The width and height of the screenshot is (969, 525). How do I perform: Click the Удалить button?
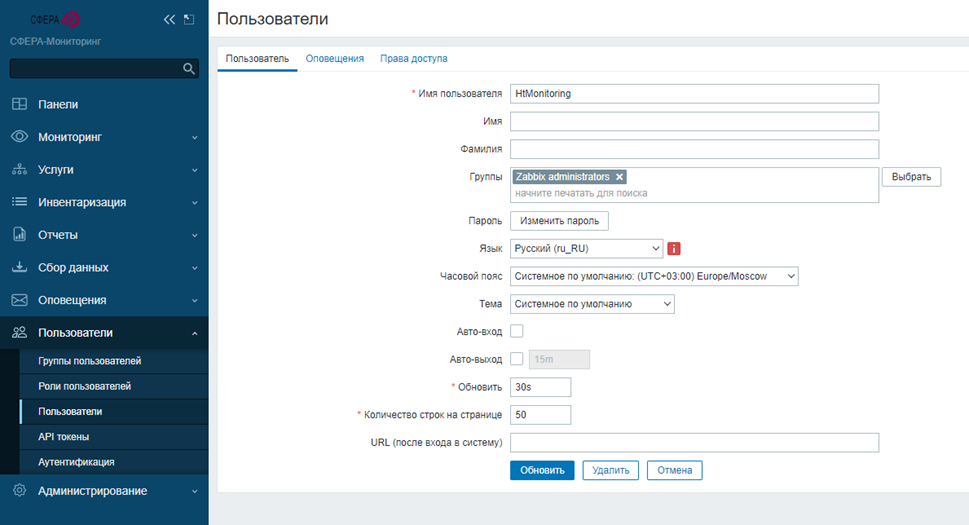click(x=610, y=470)
